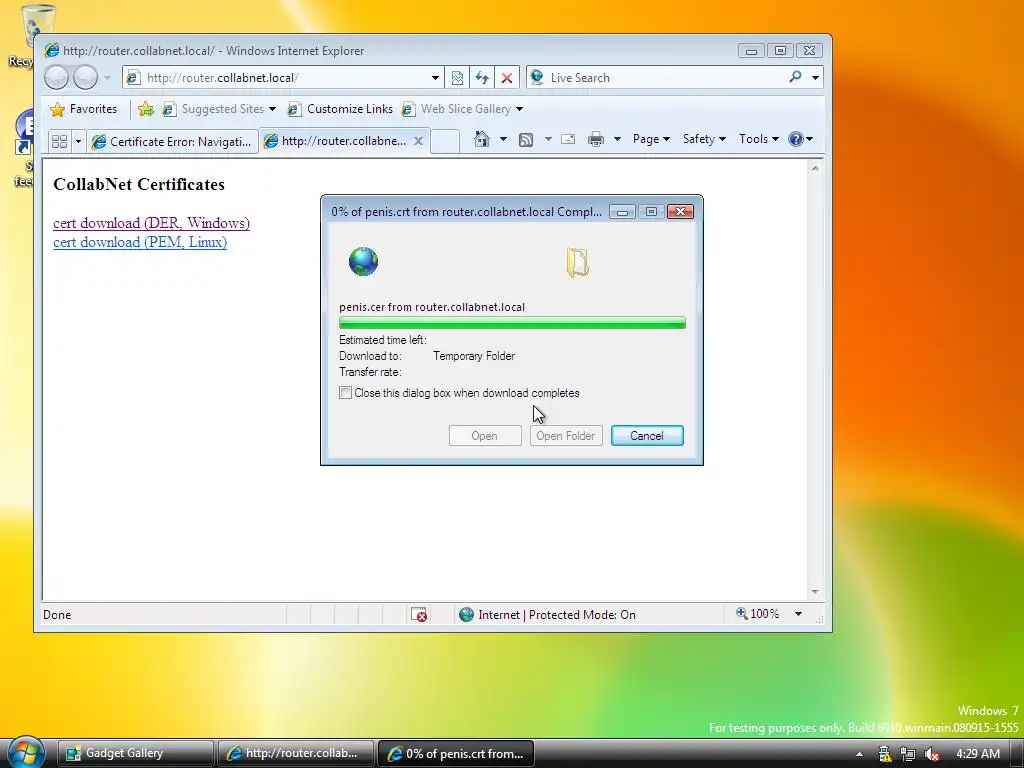Click the Quick Tabs grid icon
This screenshot has height=768, width=1024.
click(x=59, y=141)
